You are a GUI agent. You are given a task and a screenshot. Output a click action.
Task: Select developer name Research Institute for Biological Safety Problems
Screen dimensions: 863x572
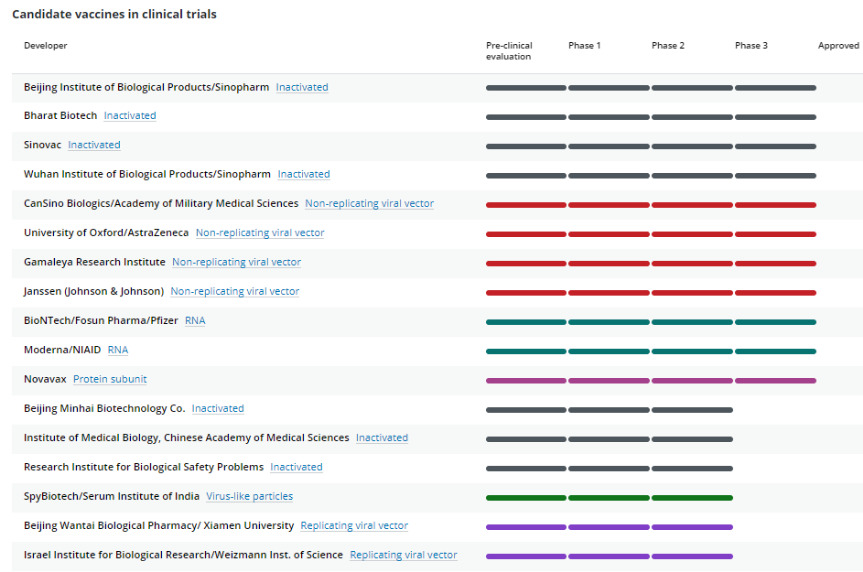(x=144, y=467)
